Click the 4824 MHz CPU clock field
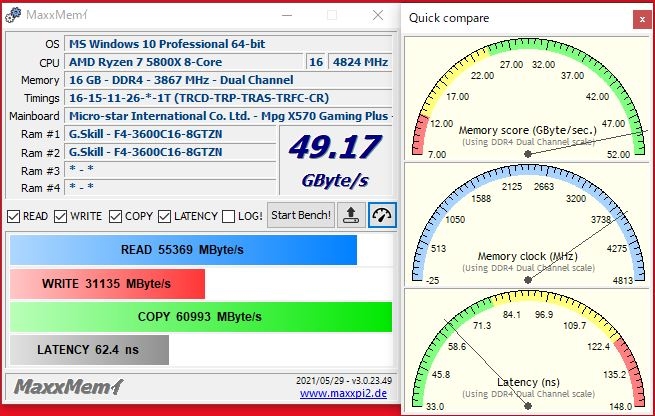Viewport: 655px width, 416px height. pyautogui.click(x=360, y=62)
